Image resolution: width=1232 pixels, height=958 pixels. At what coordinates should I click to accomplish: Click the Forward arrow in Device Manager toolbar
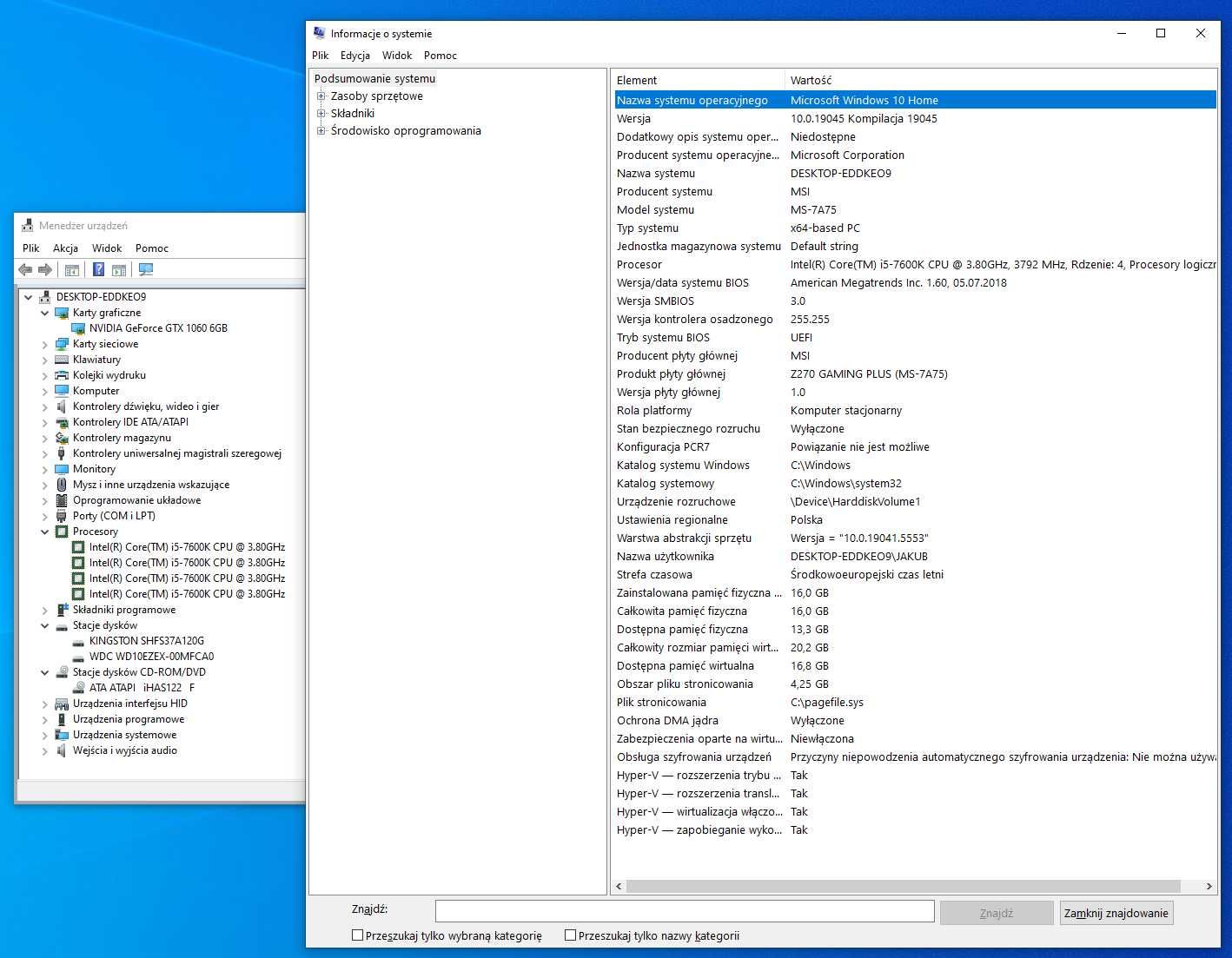(x=45, y=270)
